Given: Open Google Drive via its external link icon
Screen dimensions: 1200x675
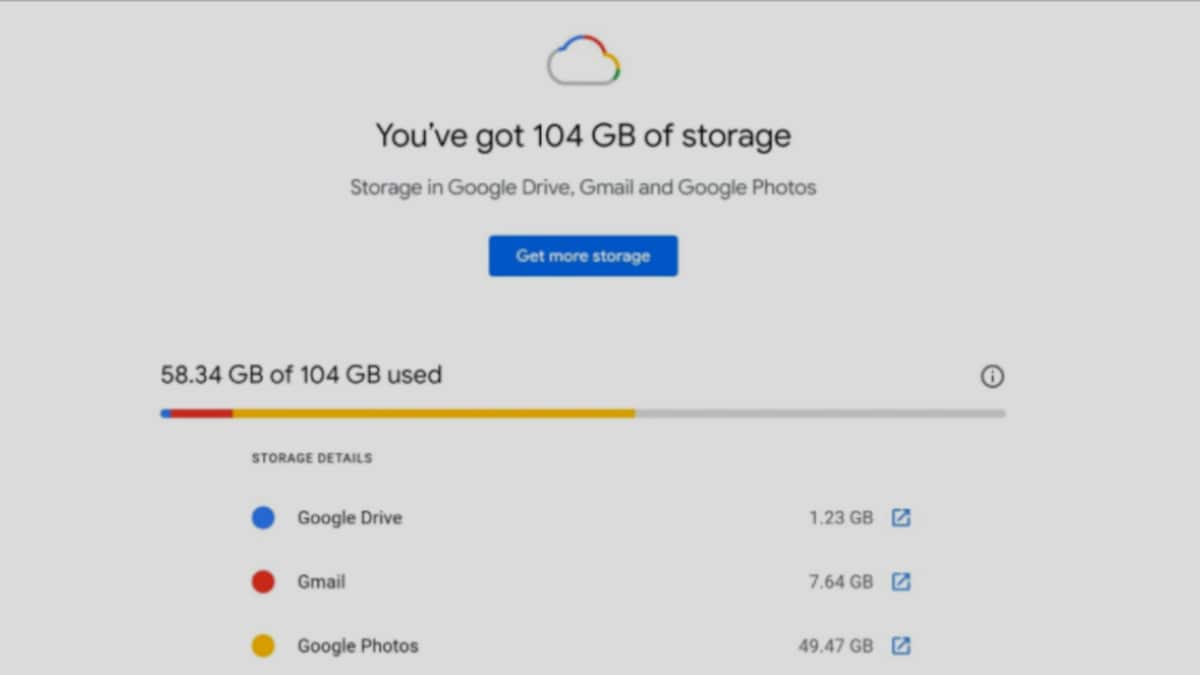Looking at the screenshot, I should point(901,518).
